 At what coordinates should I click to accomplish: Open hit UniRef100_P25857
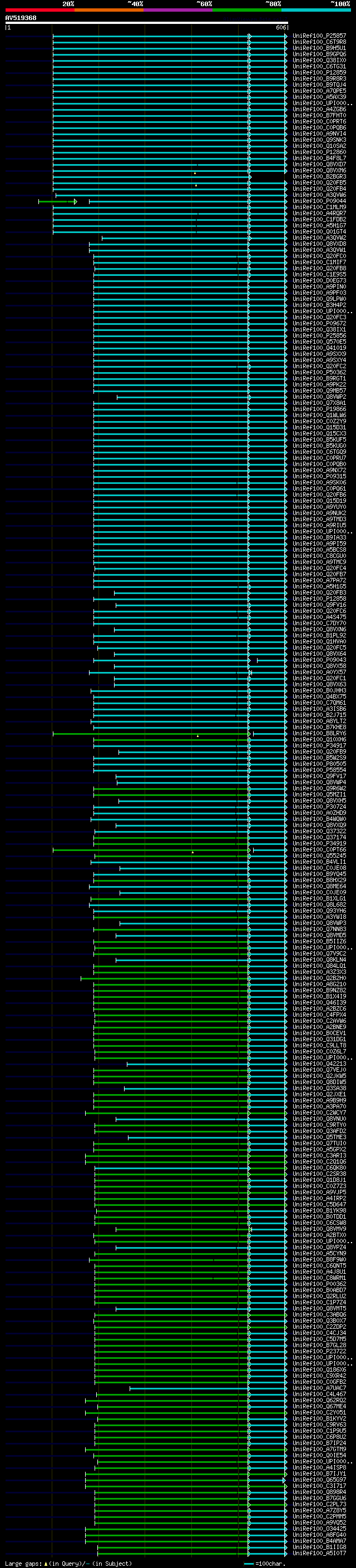coord(319,36)
